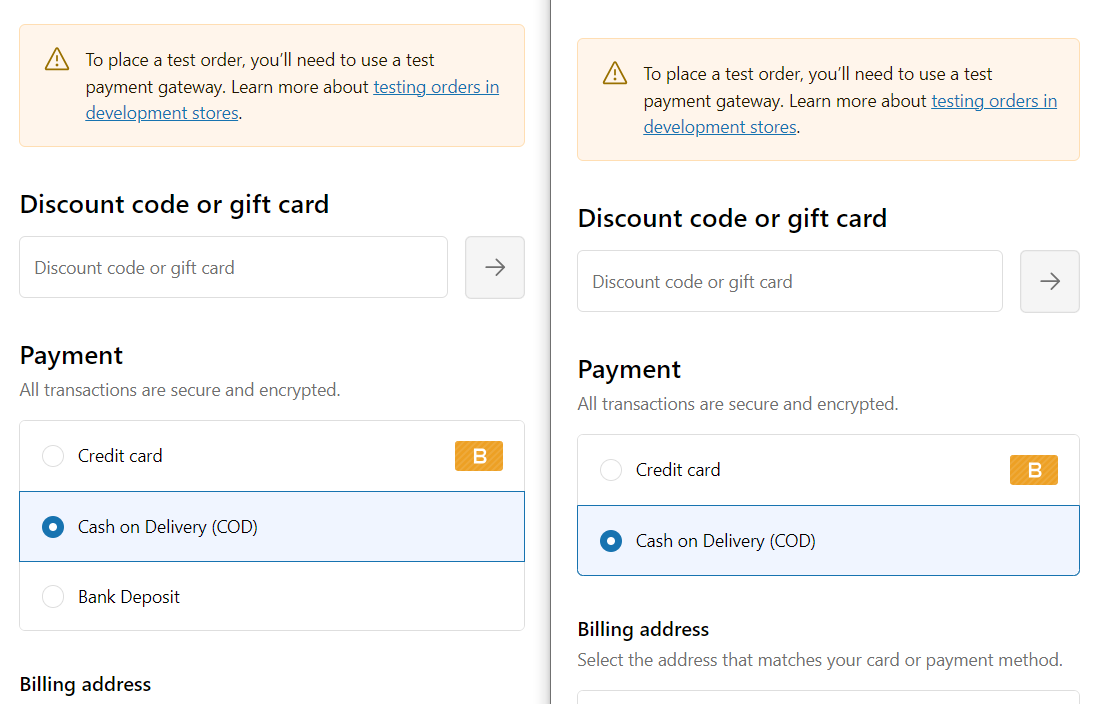Image resolution: width=1103 pixels, height=704 pixels.
Task: Click the 'Bank Deposit' label text
Action: [129, 597]
